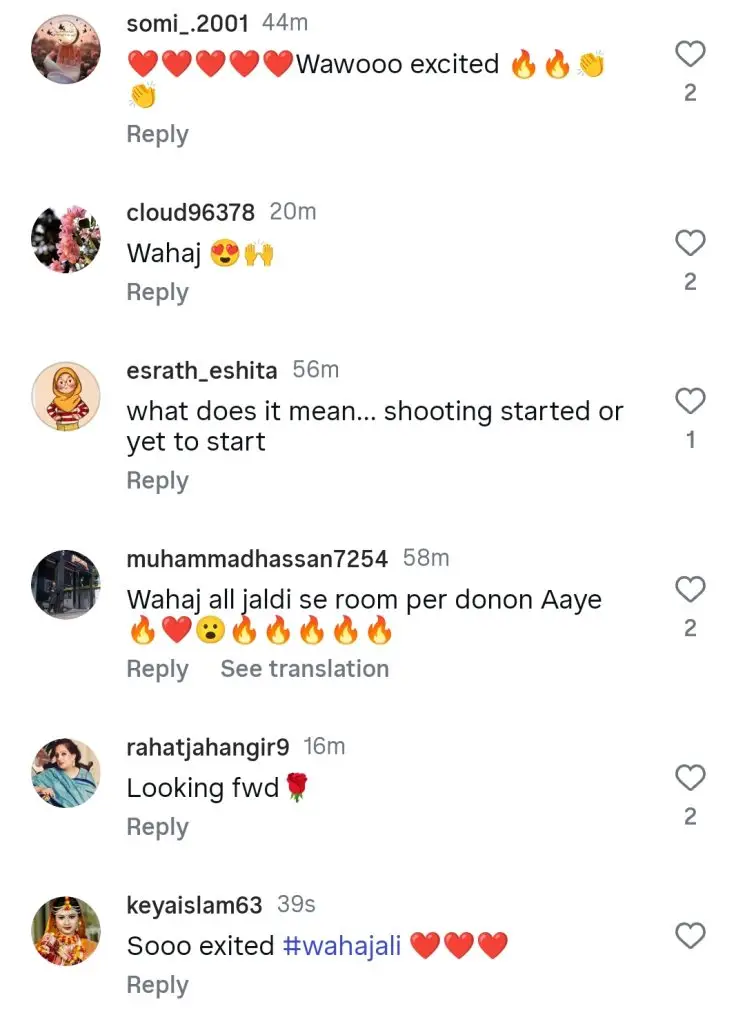Open the #wahajali hashtag

pos(342,945)
